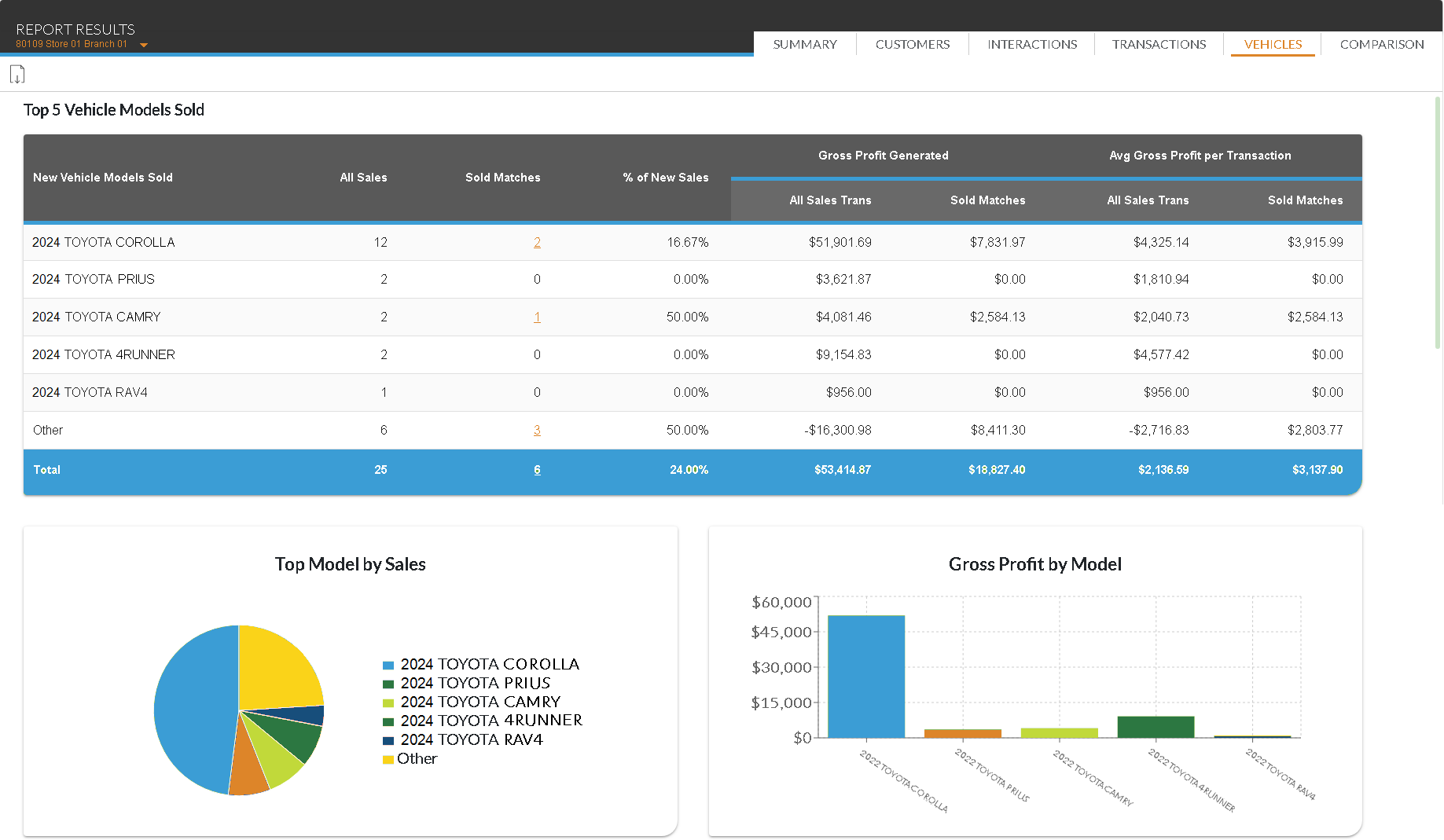The image size is (1444, 840).
Task: Switch to the Customers tab
Action: [x=912, y=45]
